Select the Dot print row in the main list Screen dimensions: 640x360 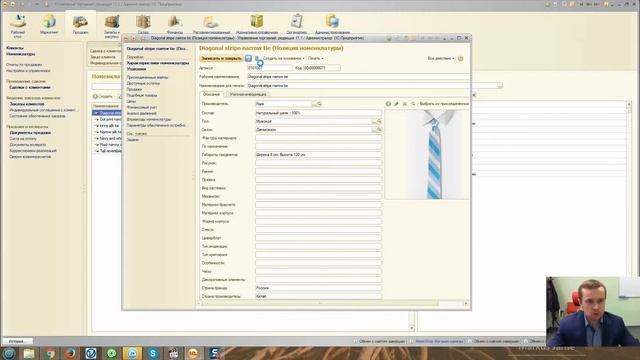click(x=108, y=119)
